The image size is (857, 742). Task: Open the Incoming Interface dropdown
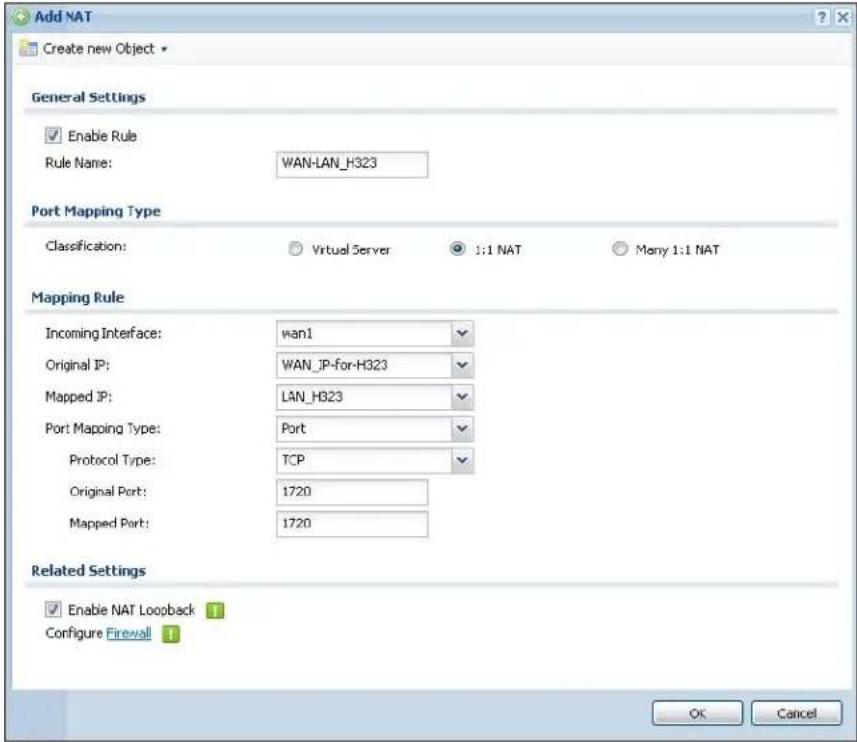click(x=375, y=333)
